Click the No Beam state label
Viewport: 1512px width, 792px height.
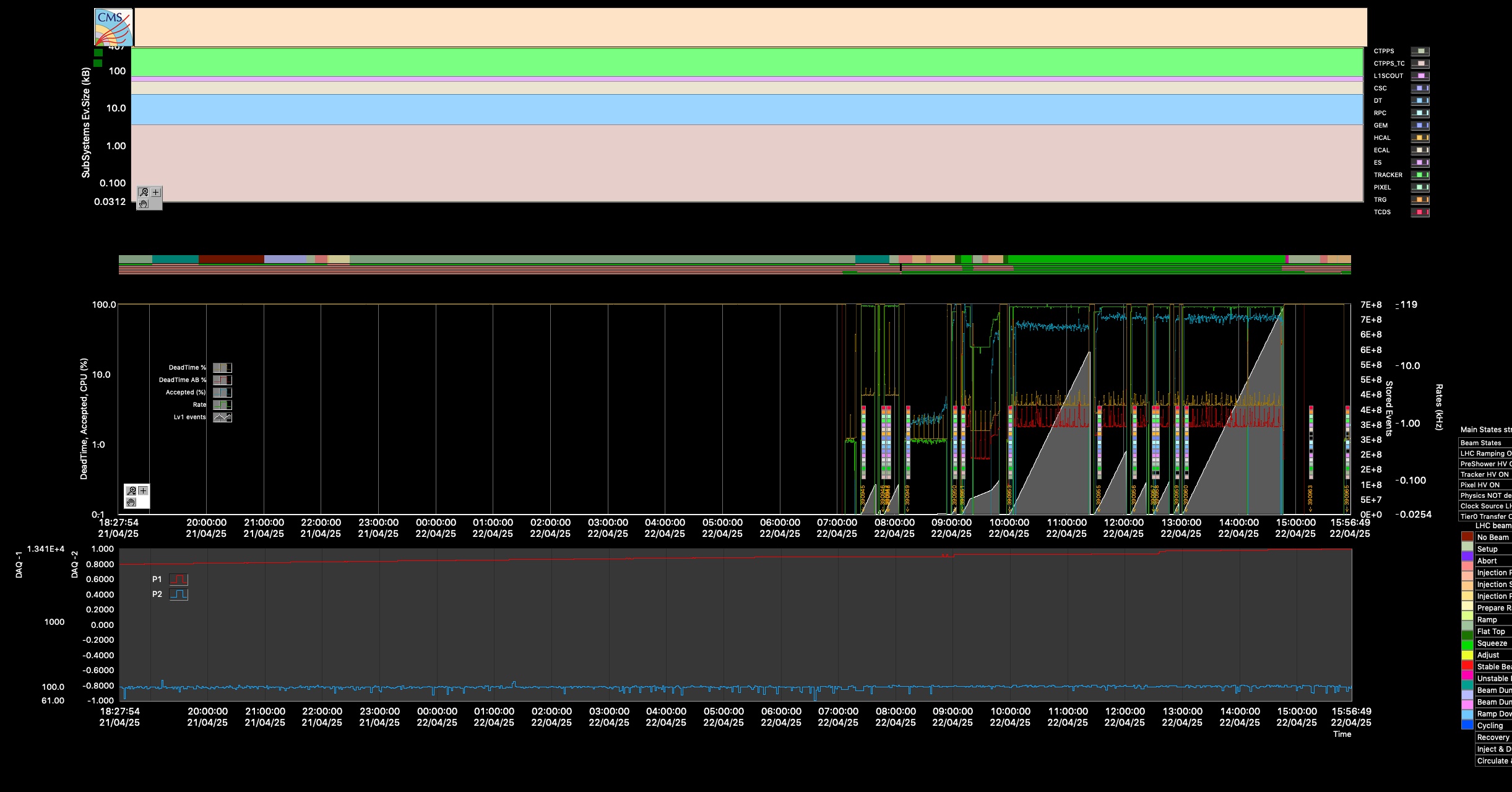click(x=1493, y=537)
